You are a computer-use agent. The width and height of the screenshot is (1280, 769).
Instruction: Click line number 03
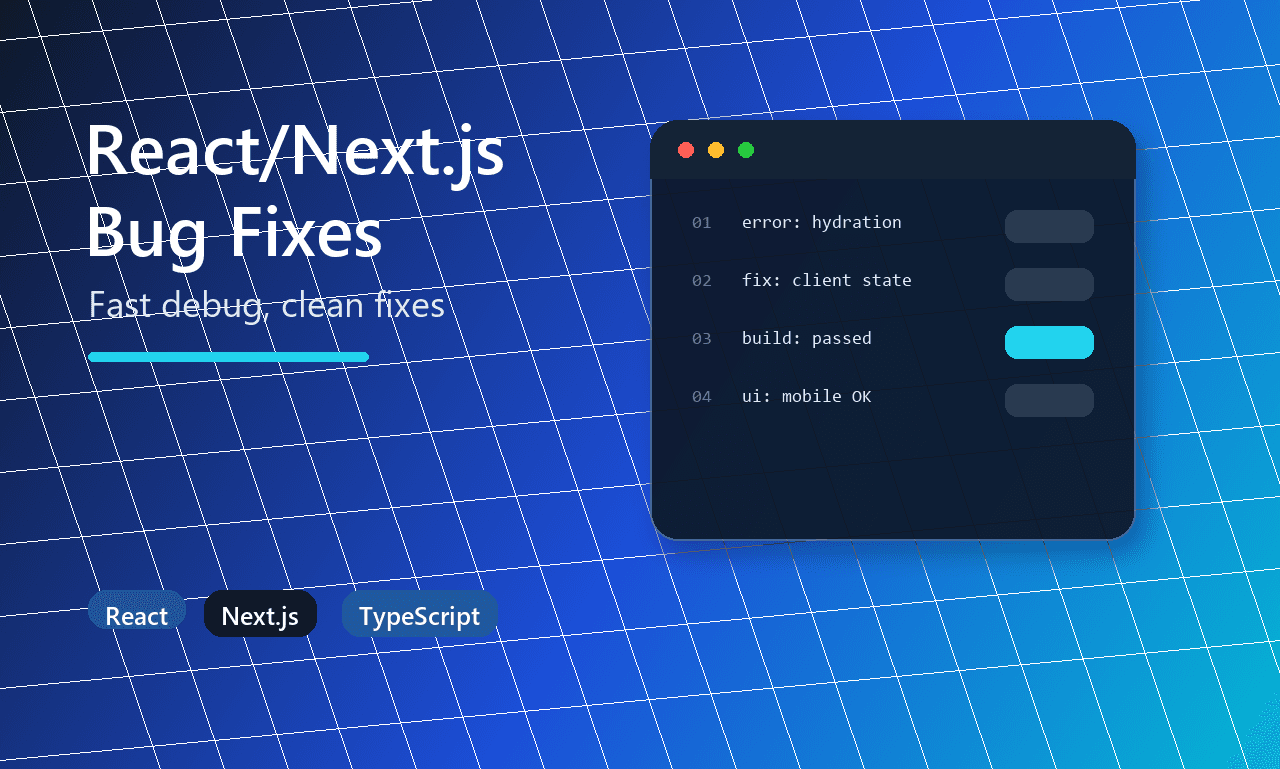(702, 339)
